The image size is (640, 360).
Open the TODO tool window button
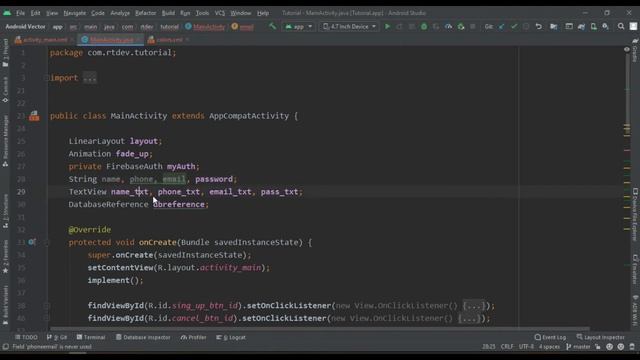click(26, 338)
